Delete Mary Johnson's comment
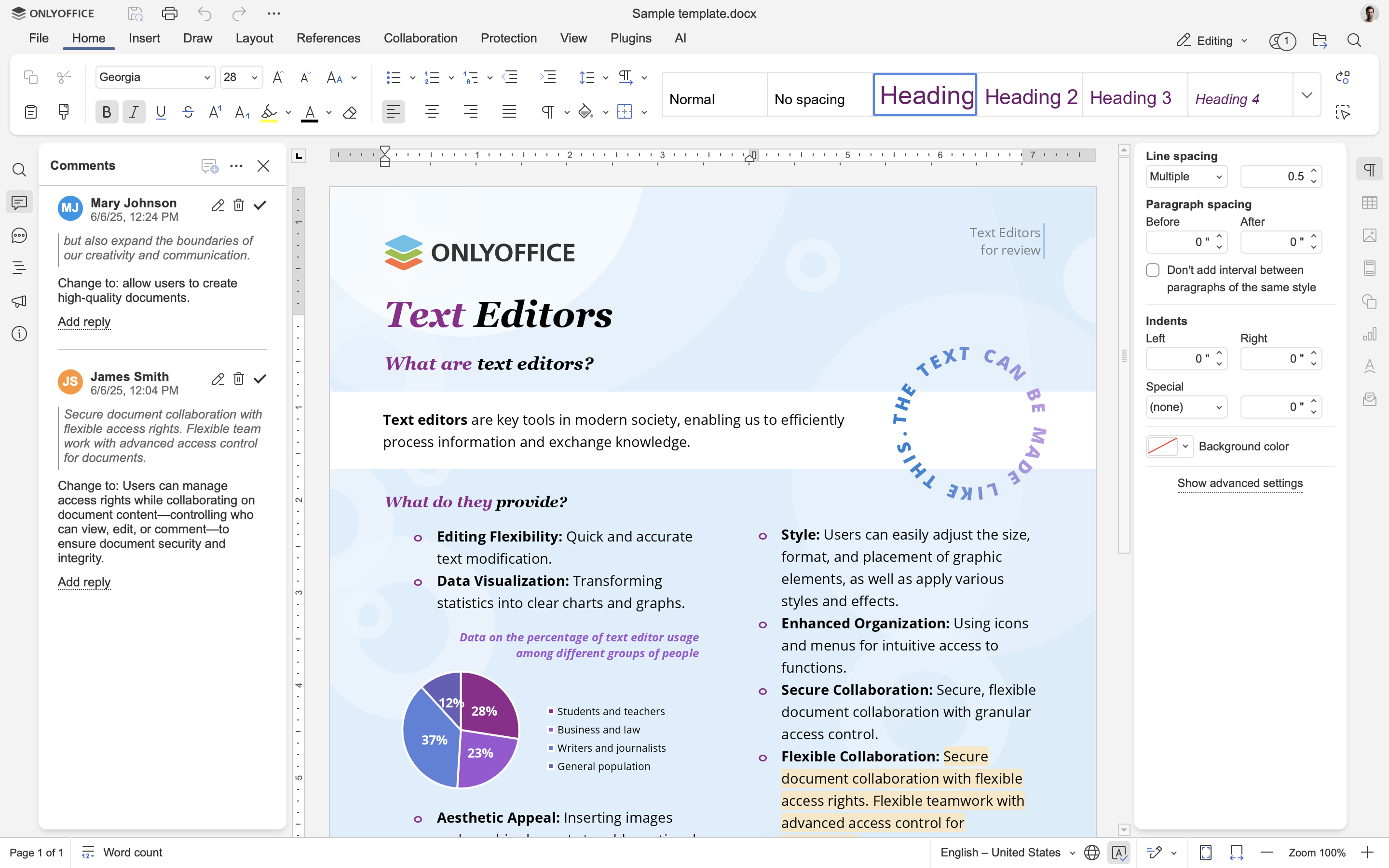The width and height of the screenshot is (1389, 868). 239,205
